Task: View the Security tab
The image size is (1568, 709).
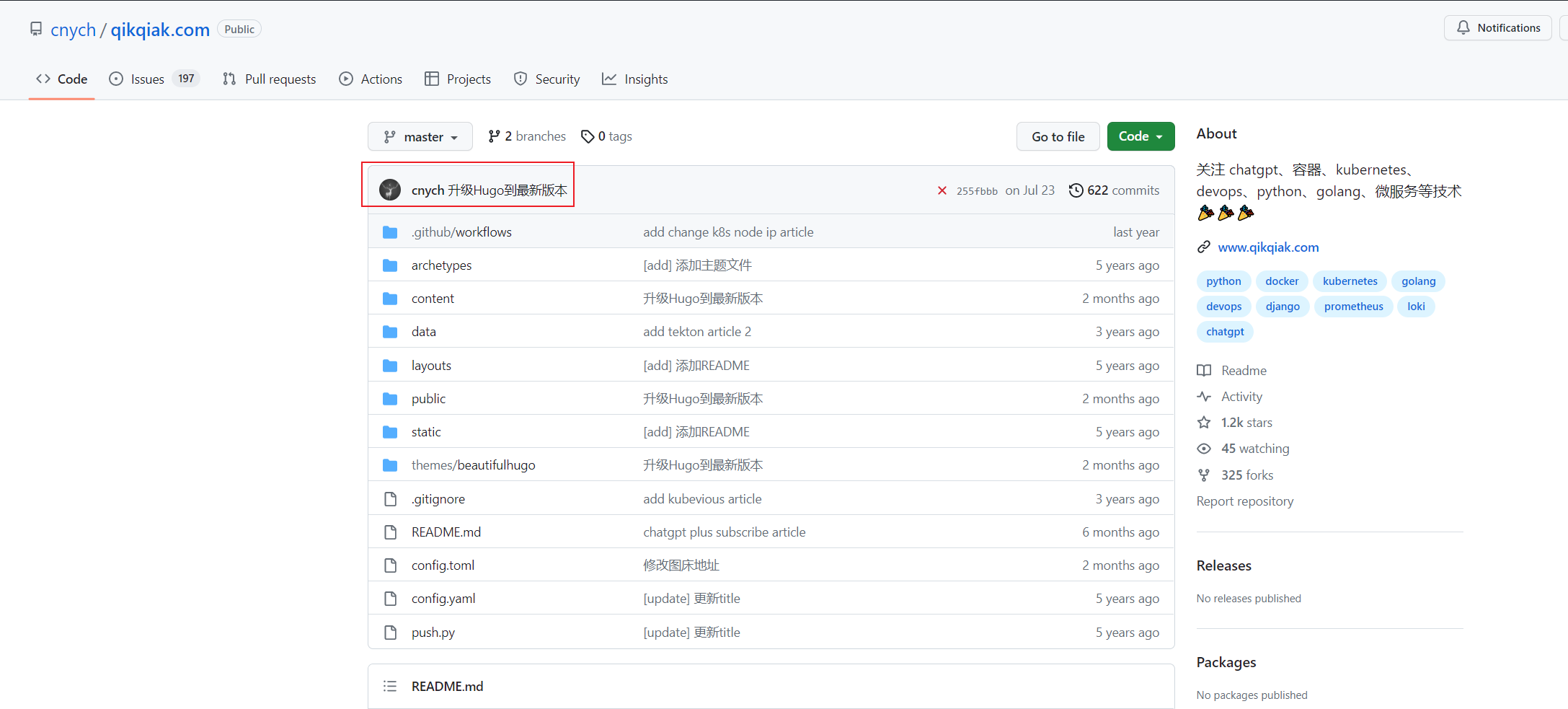Action: point(546,79)
